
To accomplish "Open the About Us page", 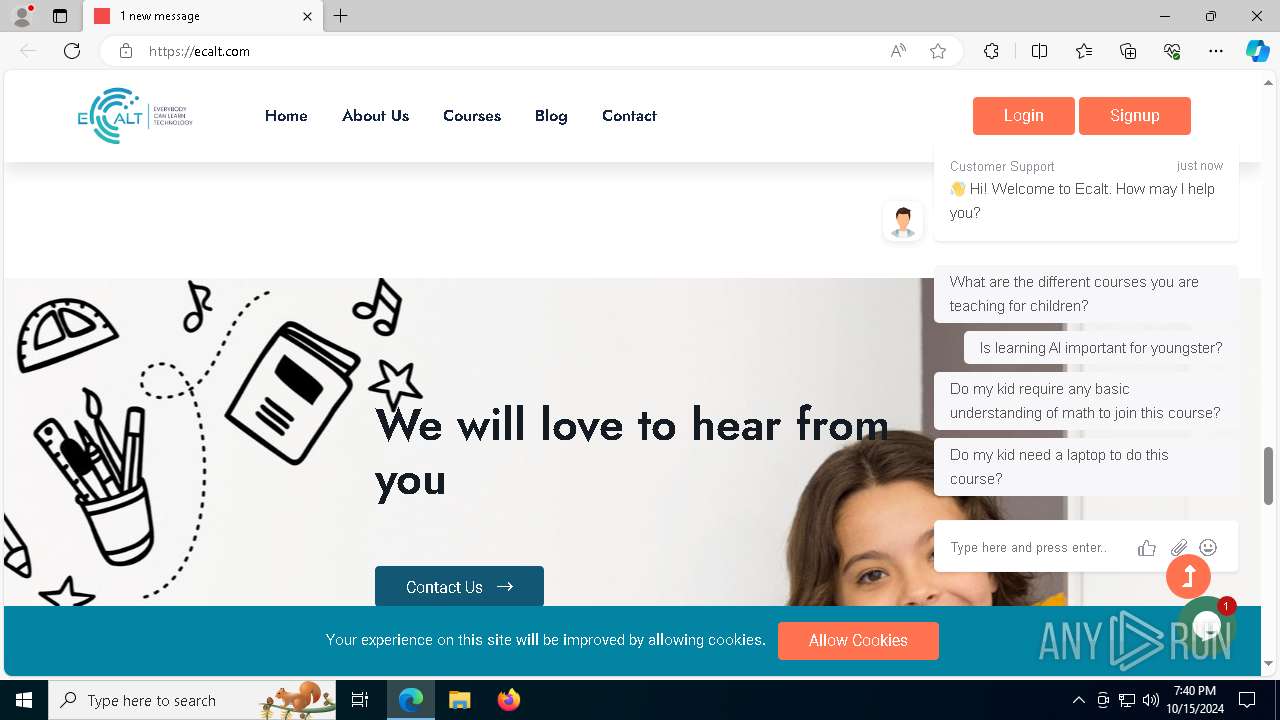I will 375,116.
